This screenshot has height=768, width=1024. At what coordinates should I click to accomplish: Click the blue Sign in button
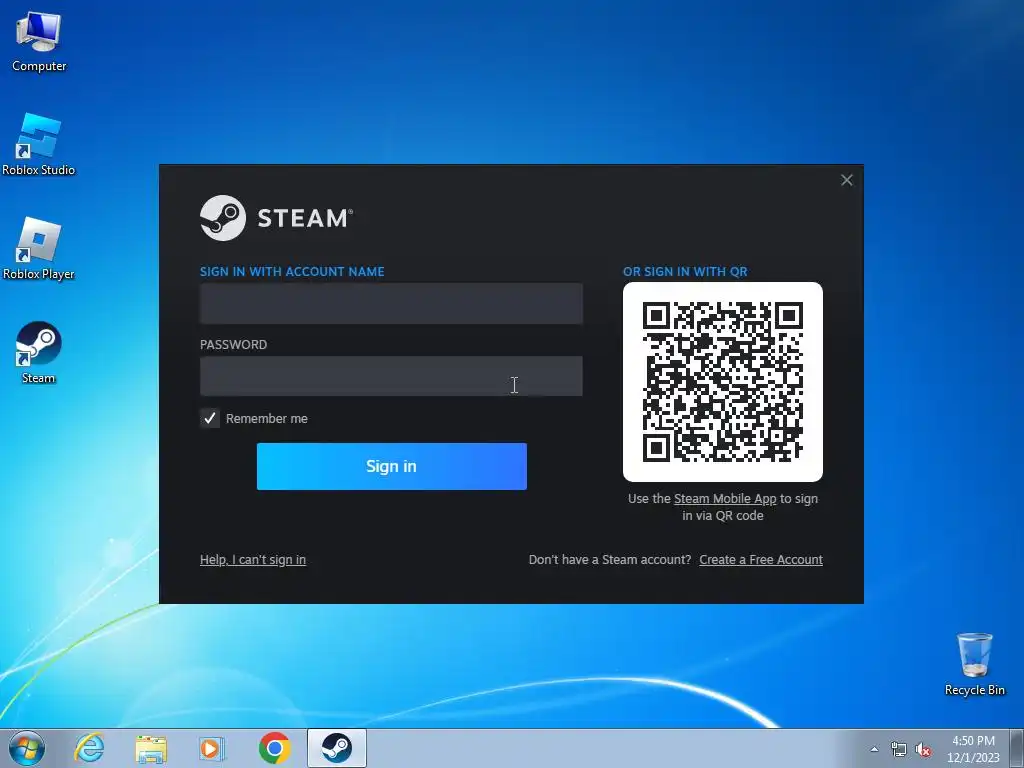coord(392,466)
